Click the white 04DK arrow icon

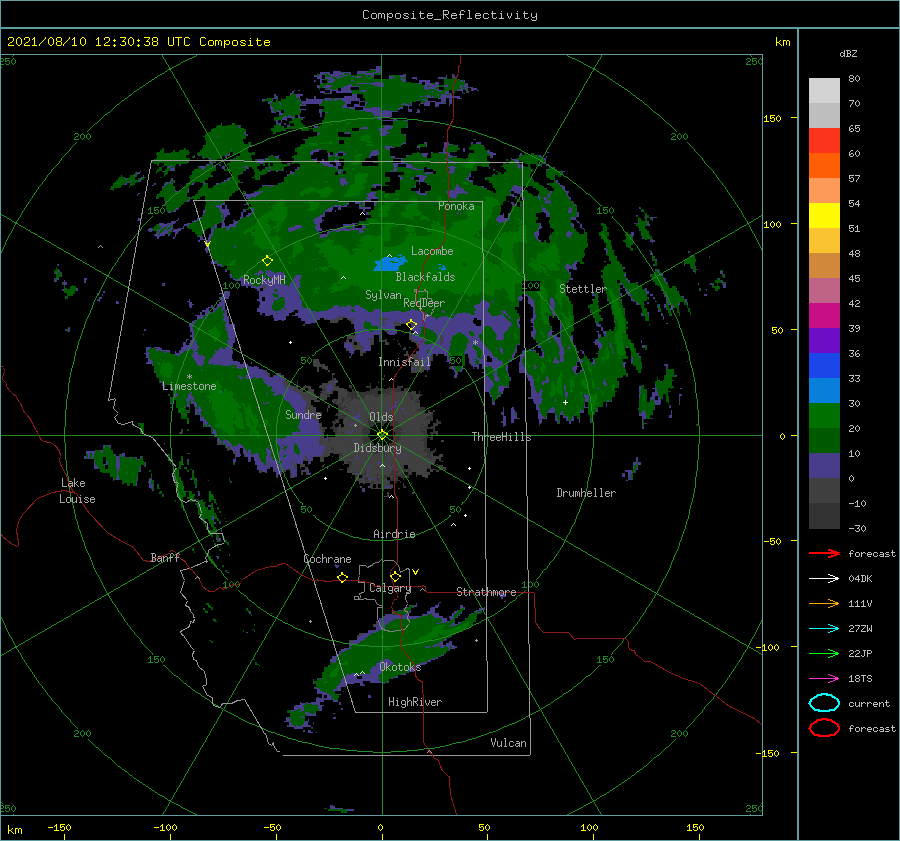824,578
